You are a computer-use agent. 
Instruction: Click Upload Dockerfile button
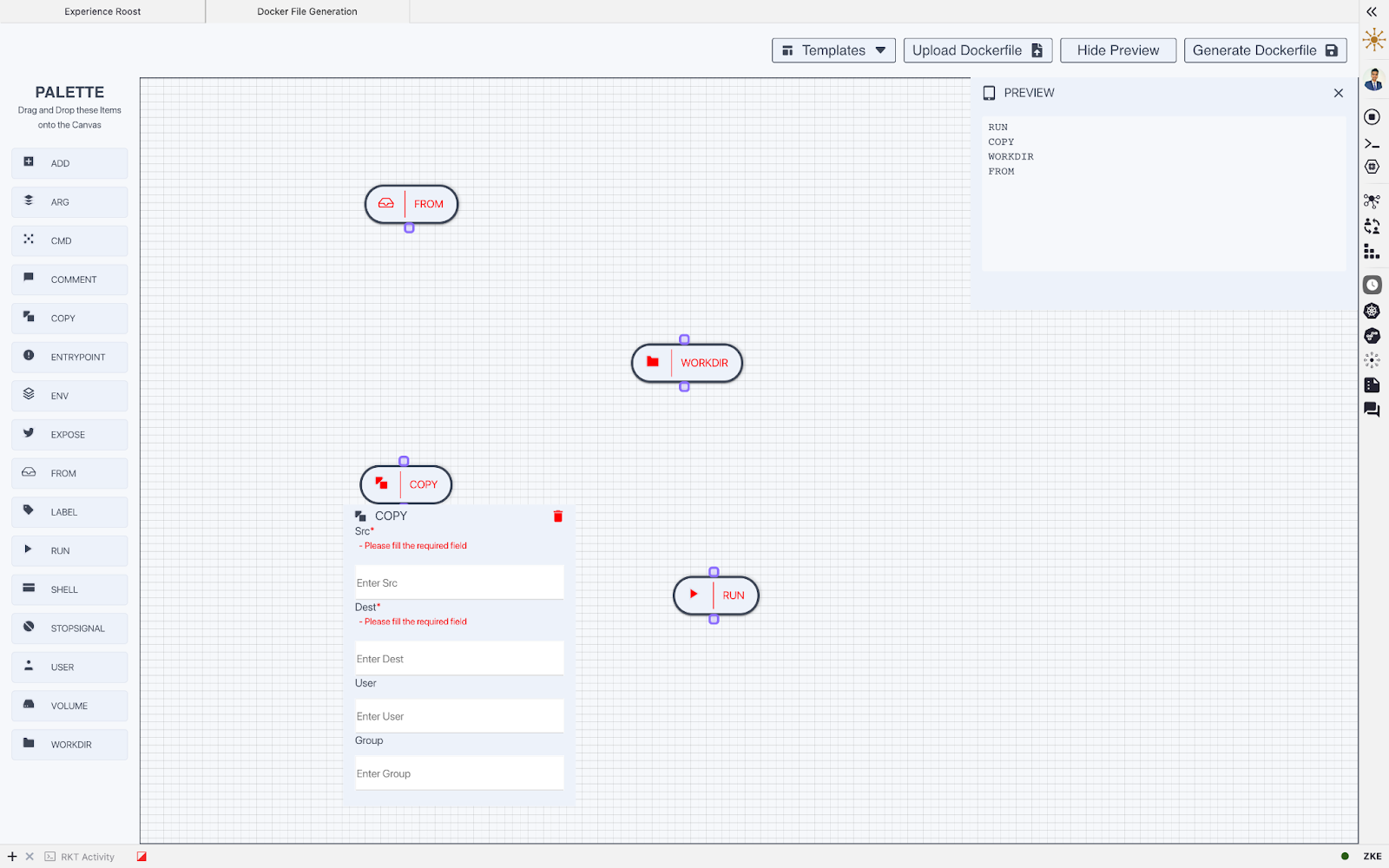point(978,50)
